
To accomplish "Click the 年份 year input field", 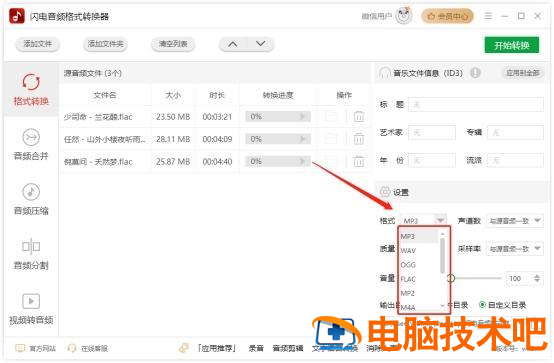I will tap(432, 160).
